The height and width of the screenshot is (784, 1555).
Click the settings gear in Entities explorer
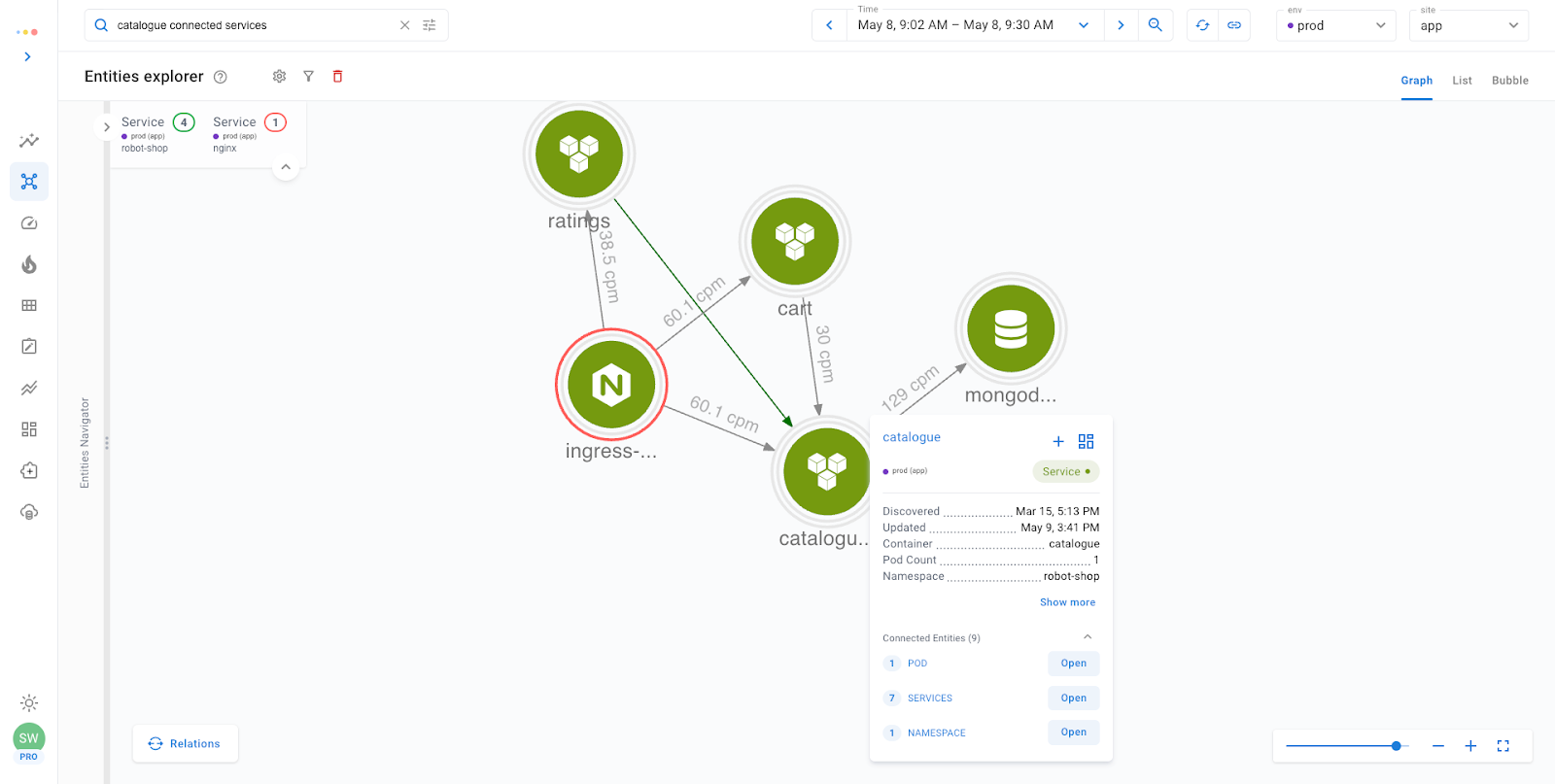[x=279, y=77]
